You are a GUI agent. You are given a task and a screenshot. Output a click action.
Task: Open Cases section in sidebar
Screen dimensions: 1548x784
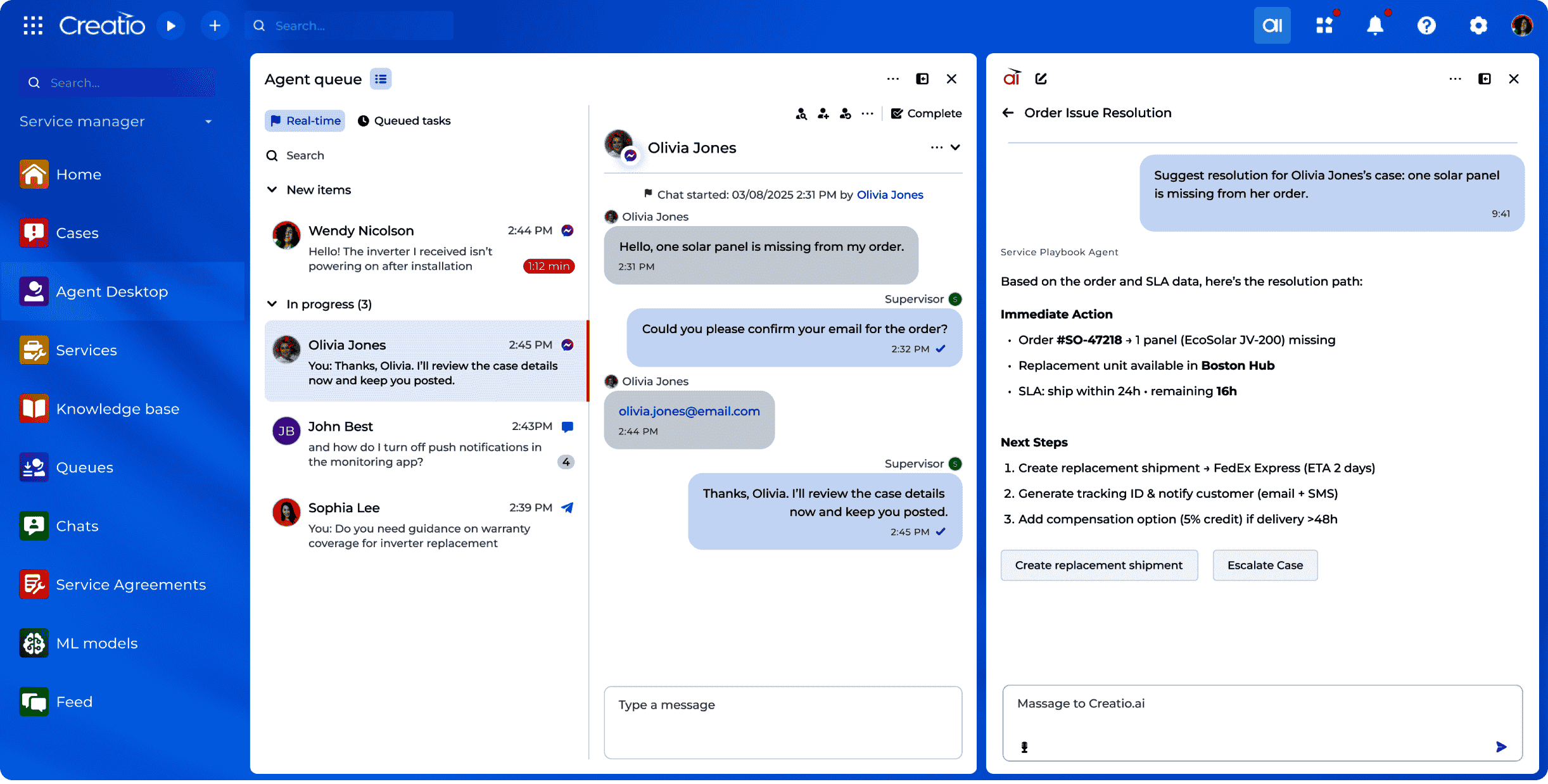point(77,233)
